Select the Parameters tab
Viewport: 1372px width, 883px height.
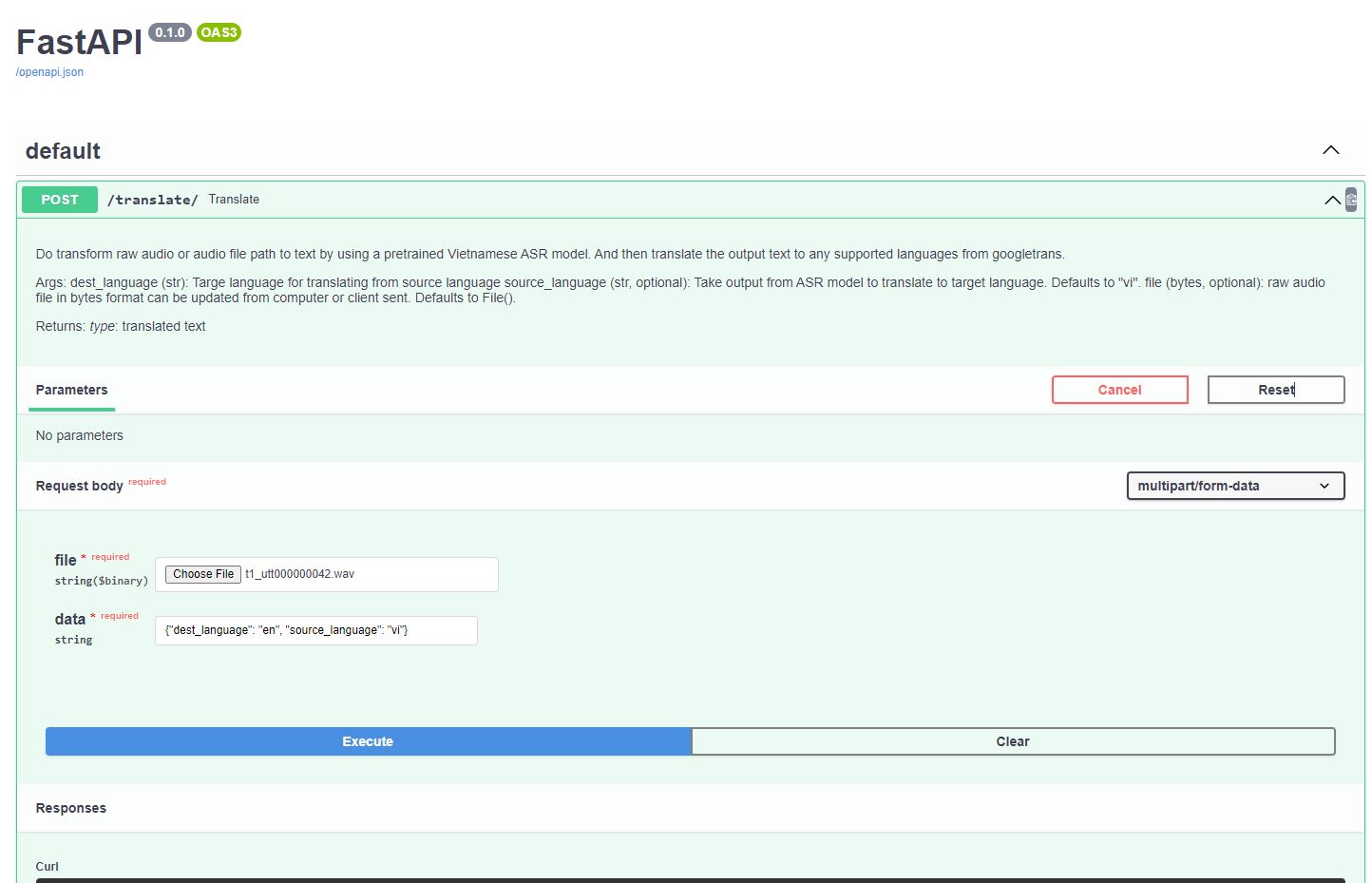(71, 390)
